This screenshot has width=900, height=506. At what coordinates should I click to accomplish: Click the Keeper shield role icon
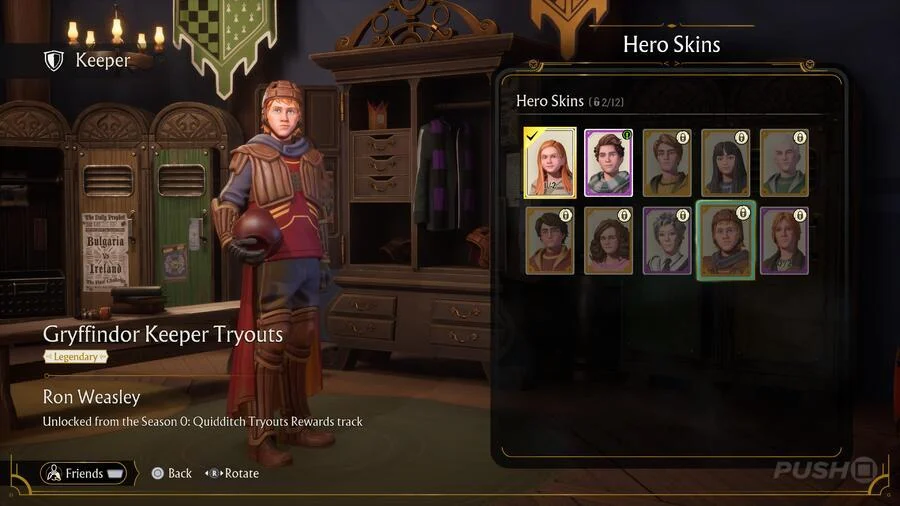(54, 60)
